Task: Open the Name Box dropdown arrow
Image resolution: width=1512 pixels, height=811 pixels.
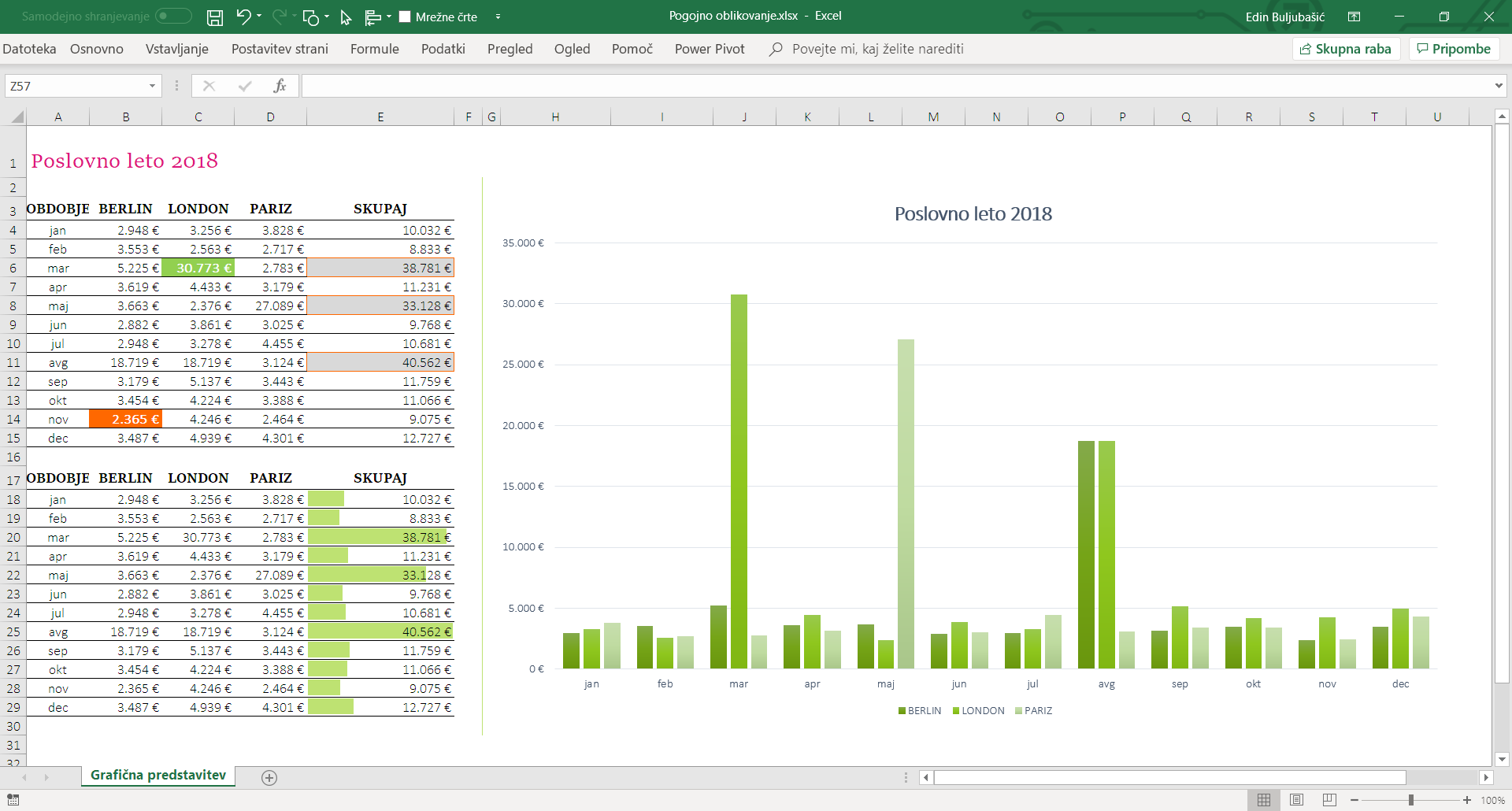Action: pyautogui.click(x=152, y=86)
